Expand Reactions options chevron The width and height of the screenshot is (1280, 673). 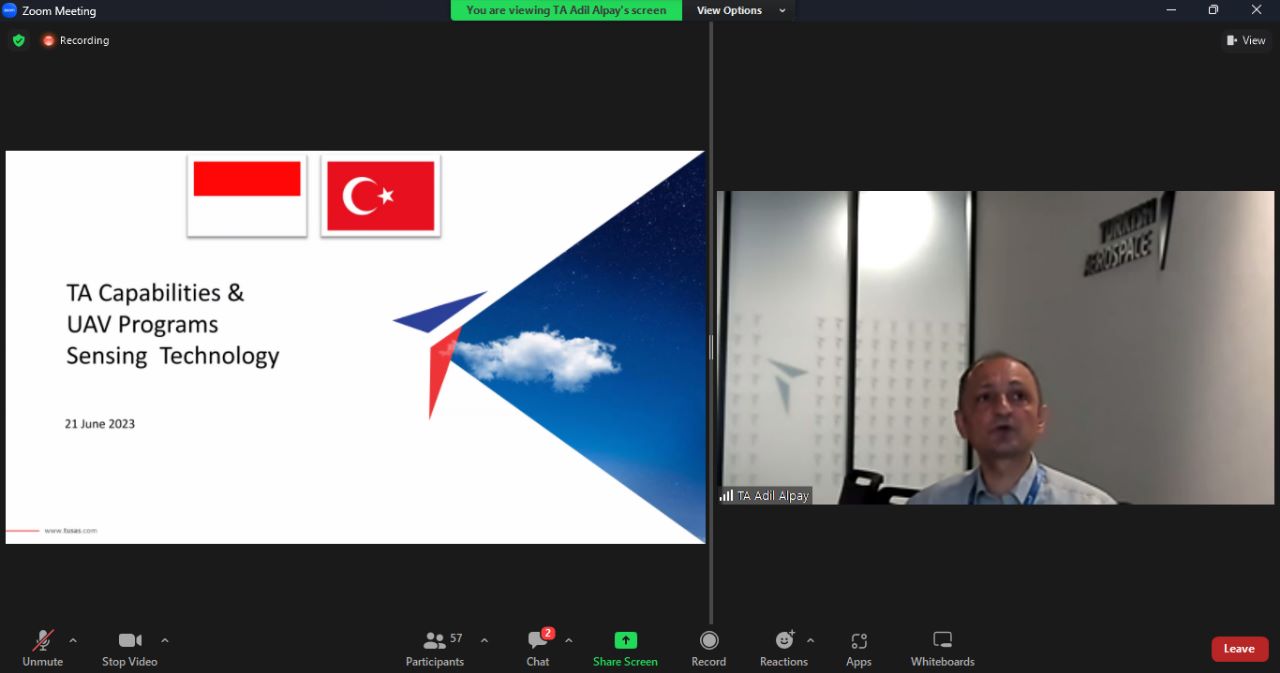pyautogui.click(x=810, y=641)
